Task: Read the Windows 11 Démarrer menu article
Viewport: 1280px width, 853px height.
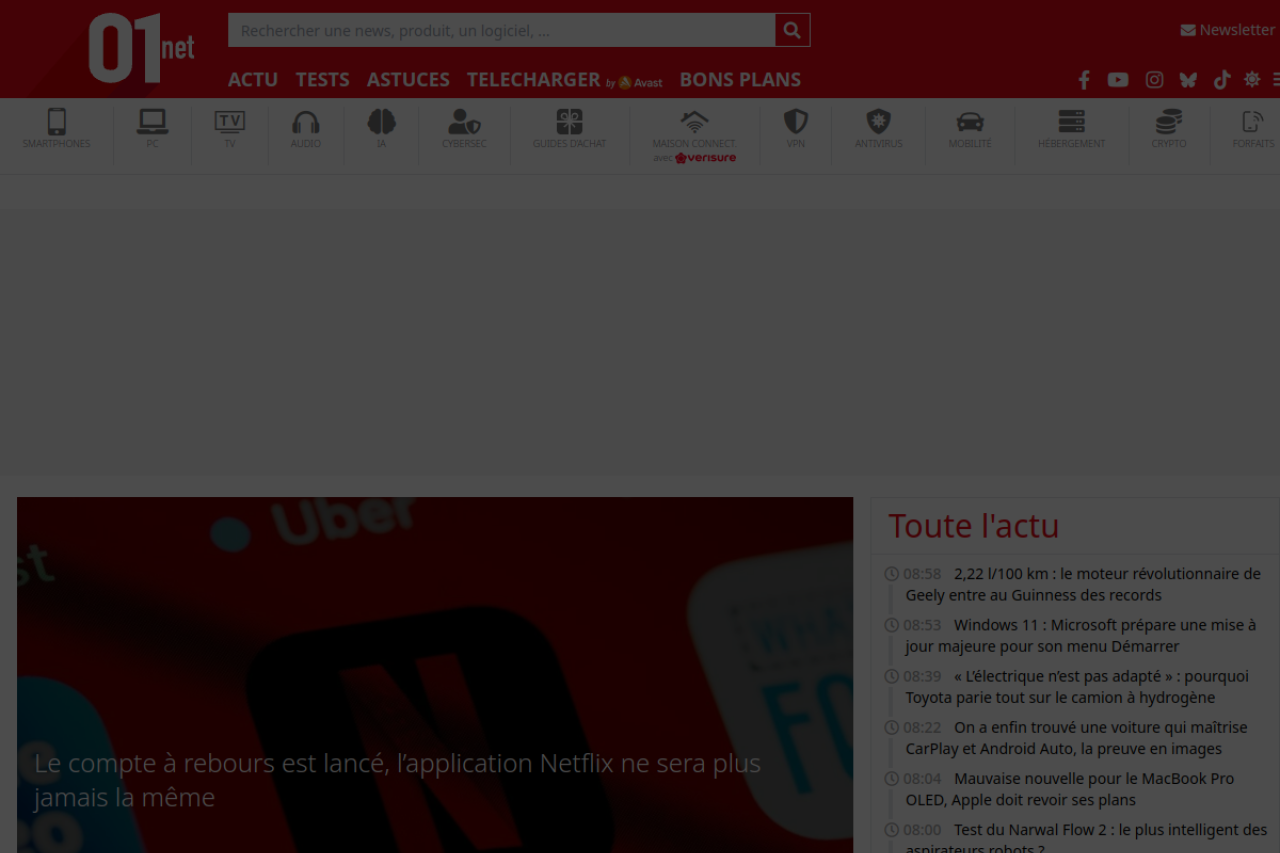Action: [x=1080, y=636]
